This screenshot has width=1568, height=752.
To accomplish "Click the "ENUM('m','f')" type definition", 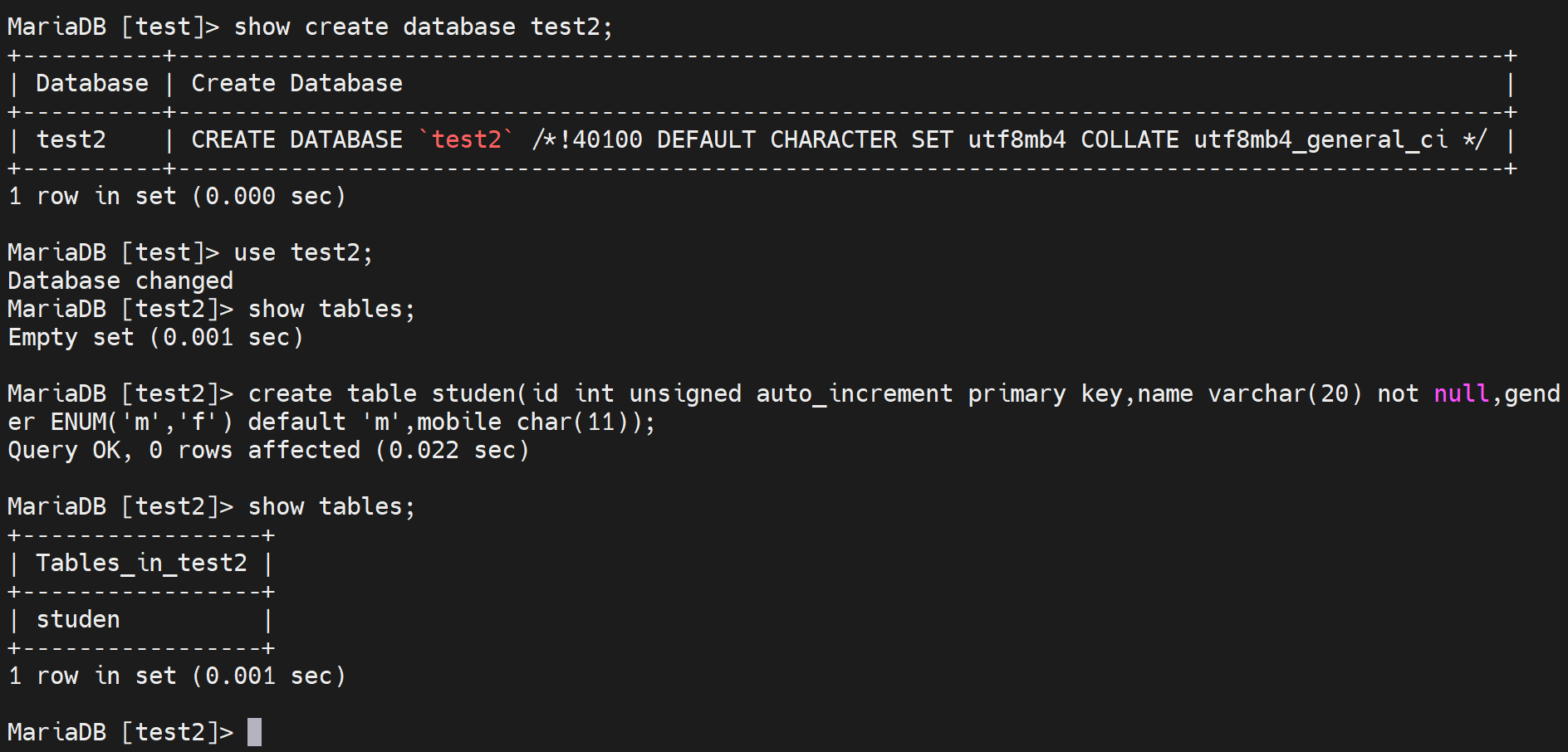I will click(x=141, y=422).
